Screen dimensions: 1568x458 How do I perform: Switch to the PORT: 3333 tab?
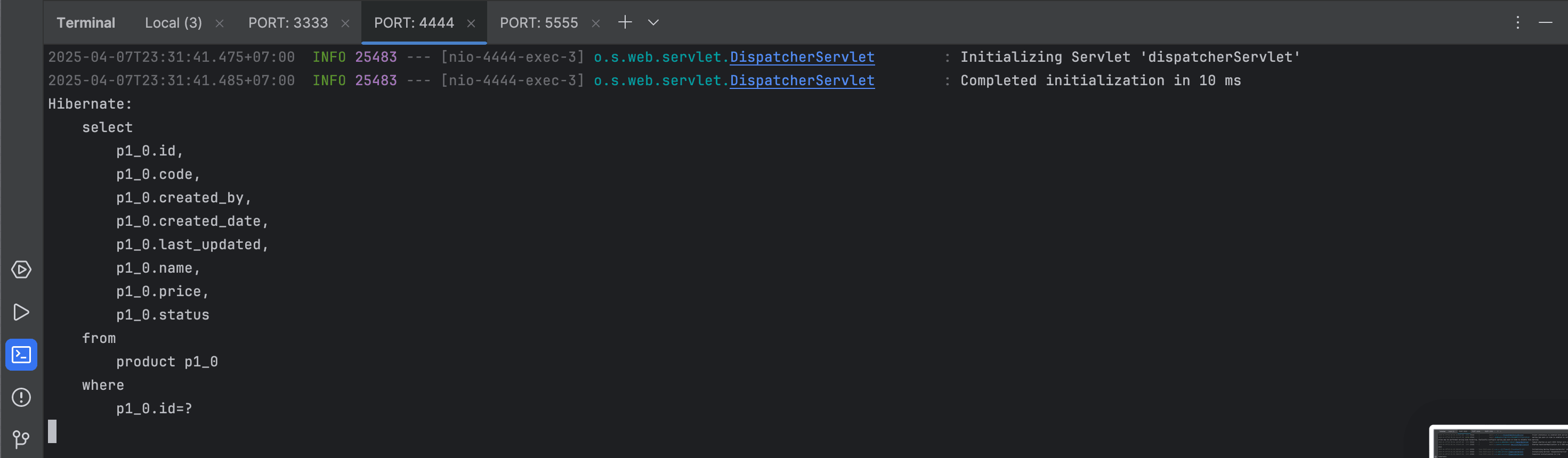coord(288,22)
